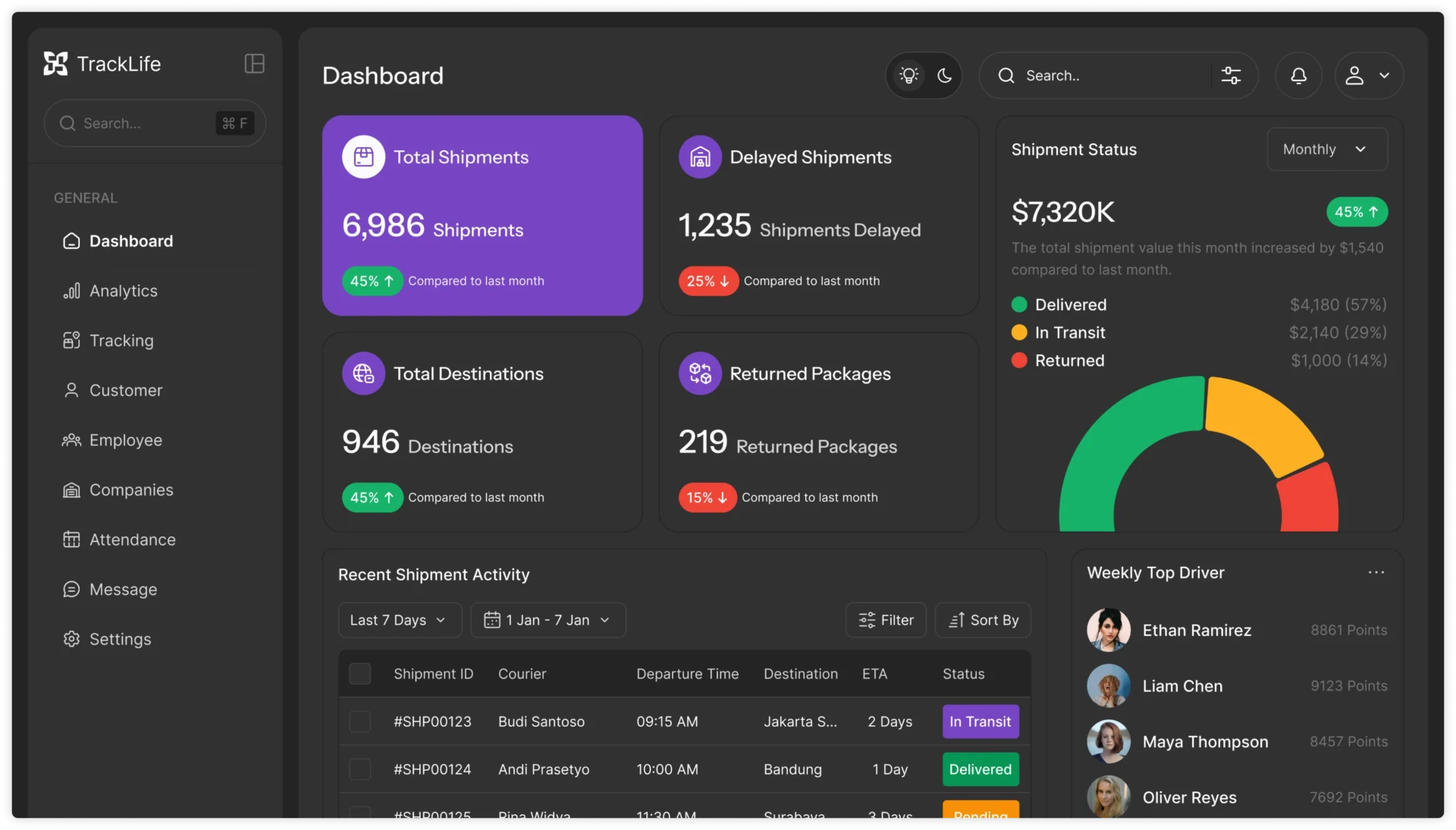Image resolution: width=1456 pixels, height=830 pixels.
Task: Open Tracking menu item
Action: click(121, 341)
